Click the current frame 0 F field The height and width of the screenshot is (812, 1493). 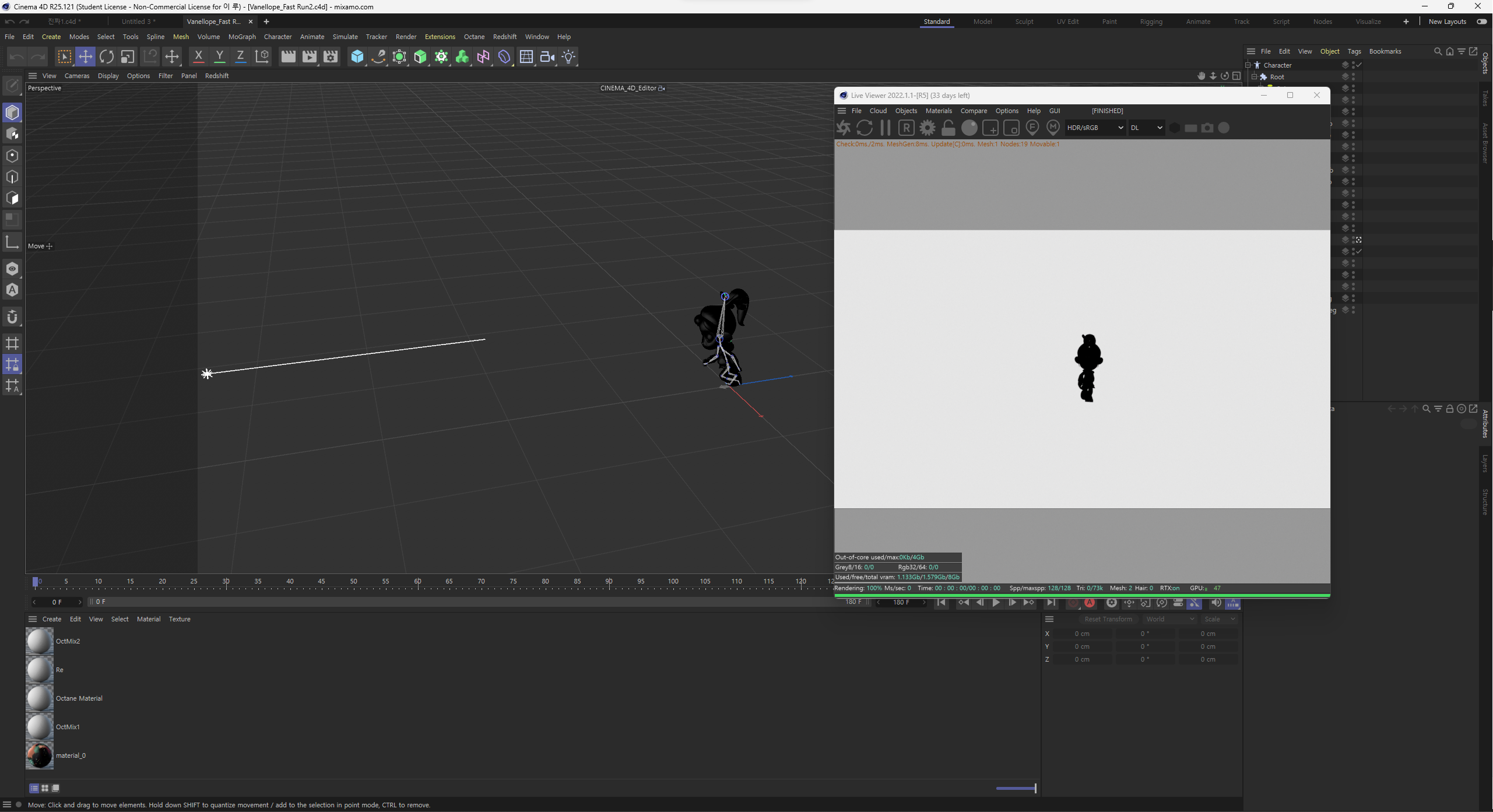57,602
